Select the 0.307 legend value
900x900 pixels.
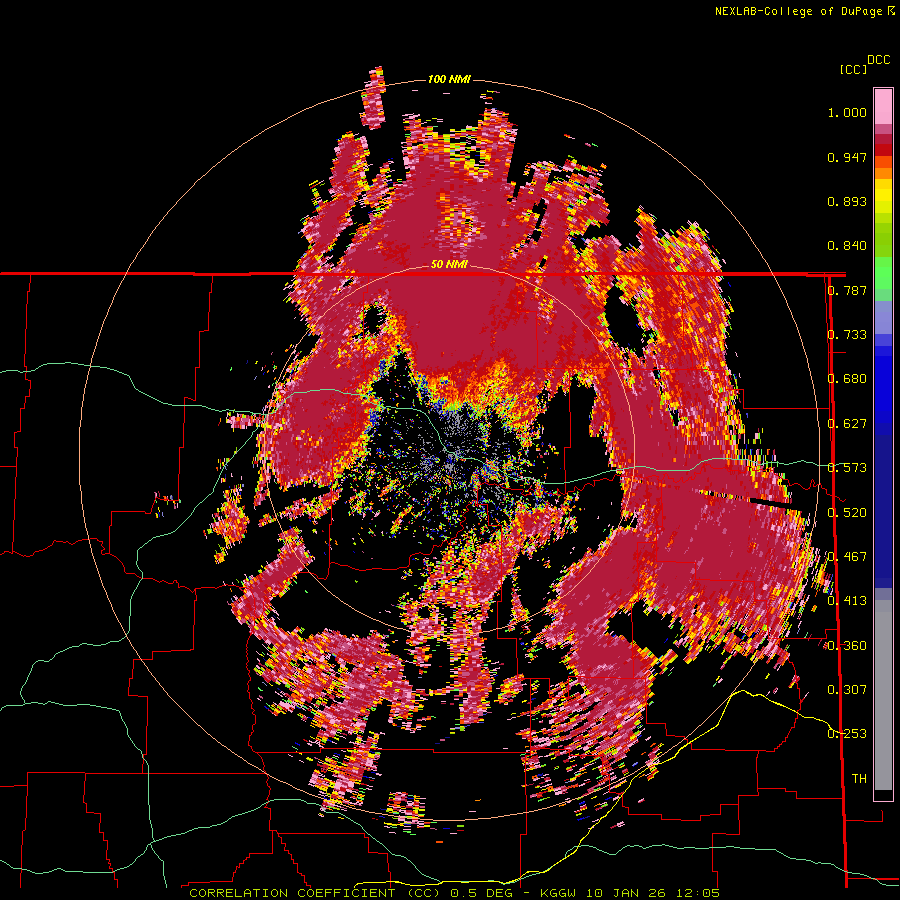[x=847, y=690]
